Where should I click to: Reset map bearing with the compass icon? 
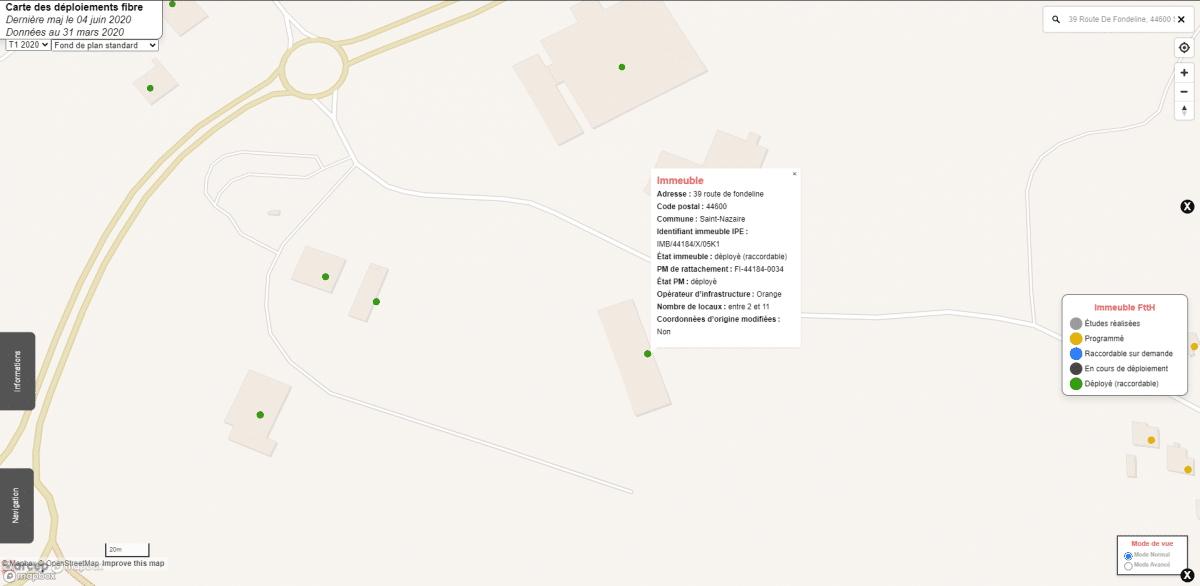pyautogui.click(x=1184, y=111)
